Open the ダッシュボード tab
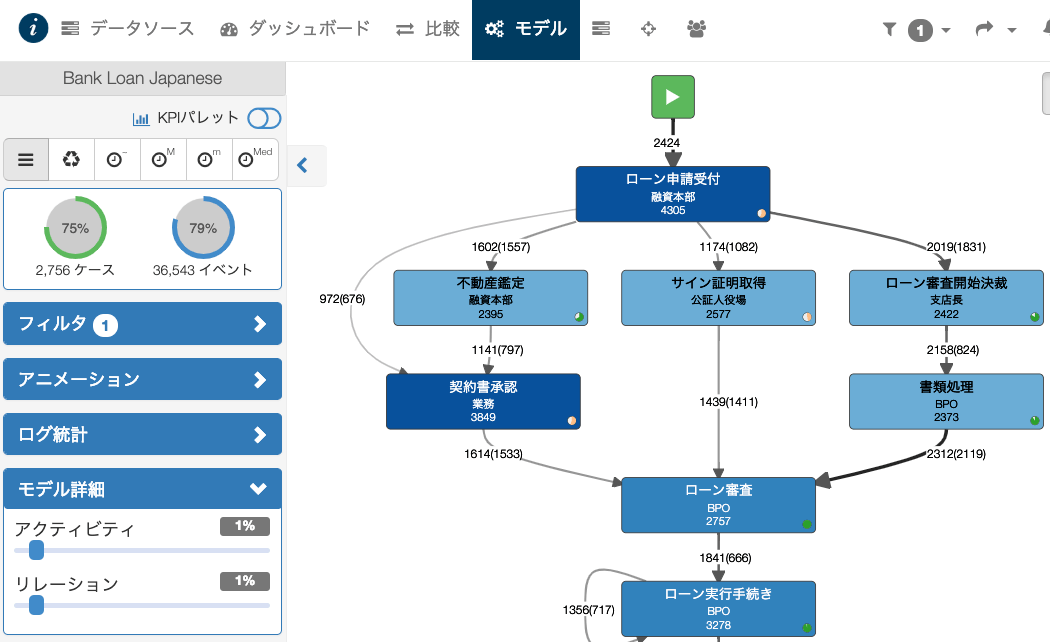 (x=295, y=28)
